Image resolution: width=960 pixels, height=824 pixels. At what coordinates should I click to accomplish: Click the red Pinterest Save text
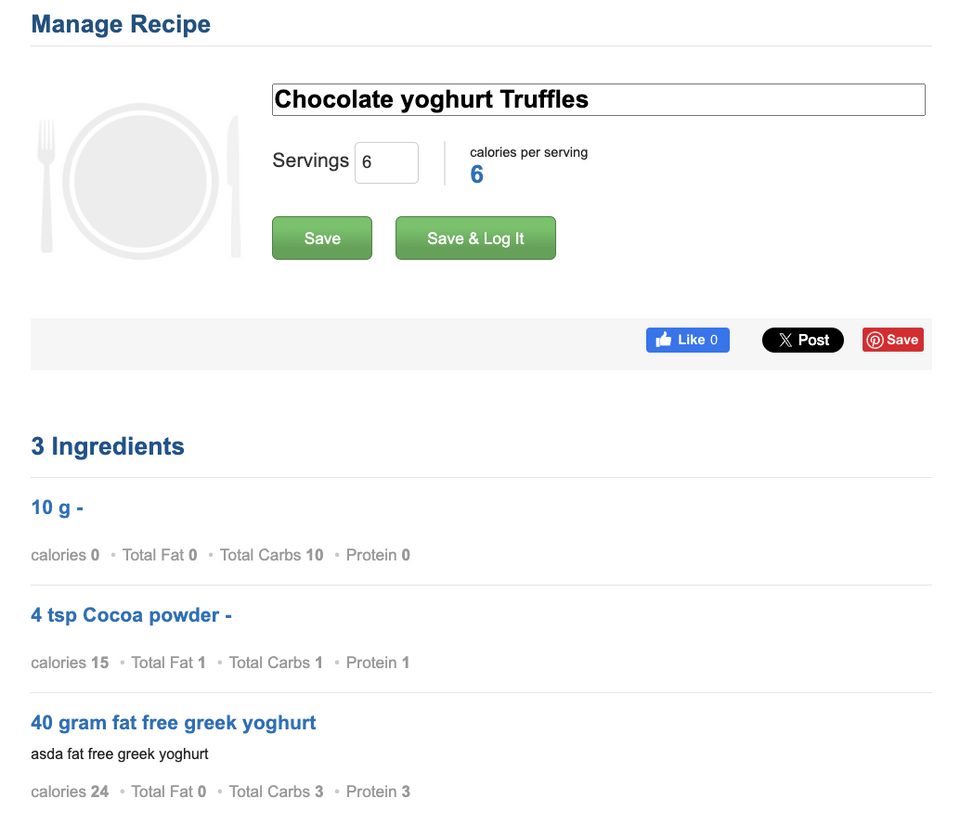[x=902, y=340]
